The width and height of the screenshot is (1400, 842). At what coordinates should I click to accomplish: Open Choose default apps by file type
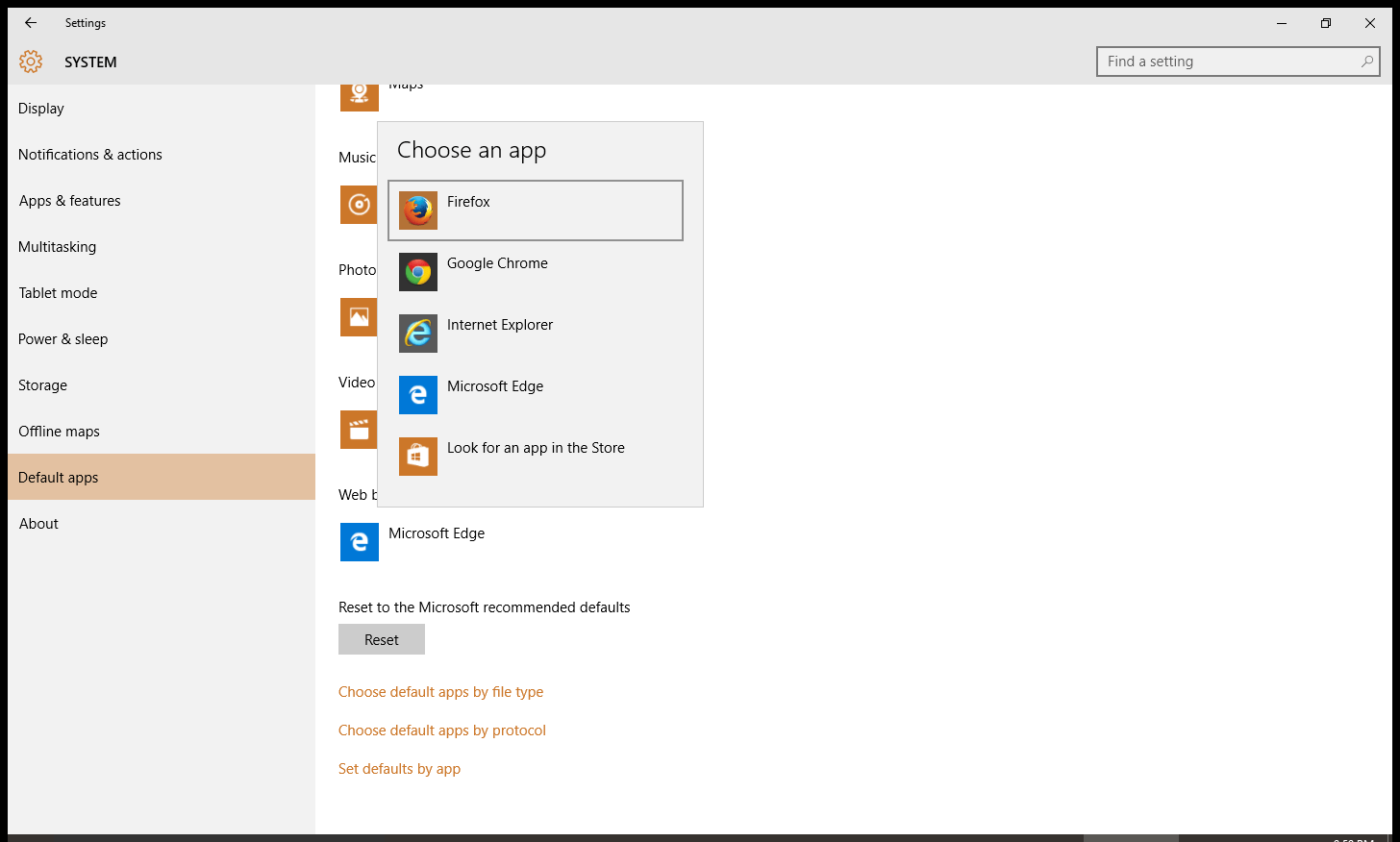441,692
